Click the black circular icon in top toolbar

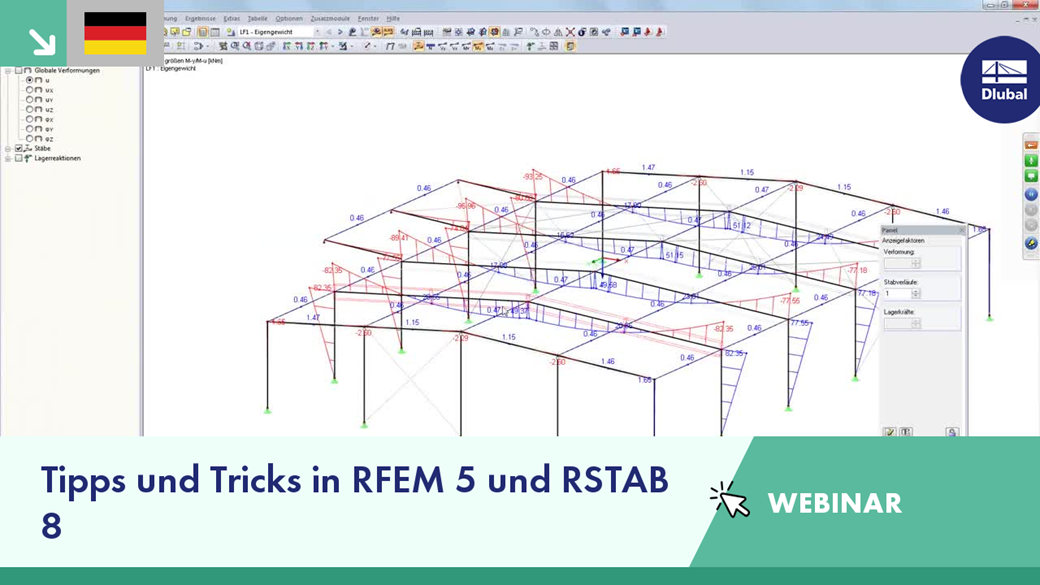(x=582, y=32)
